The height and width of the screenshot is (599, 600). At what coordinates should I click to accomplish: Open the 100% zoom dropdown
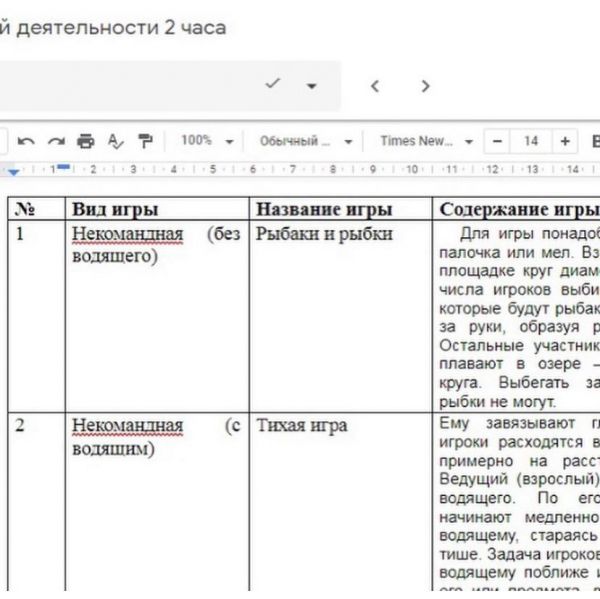click(x=206, y=141)
